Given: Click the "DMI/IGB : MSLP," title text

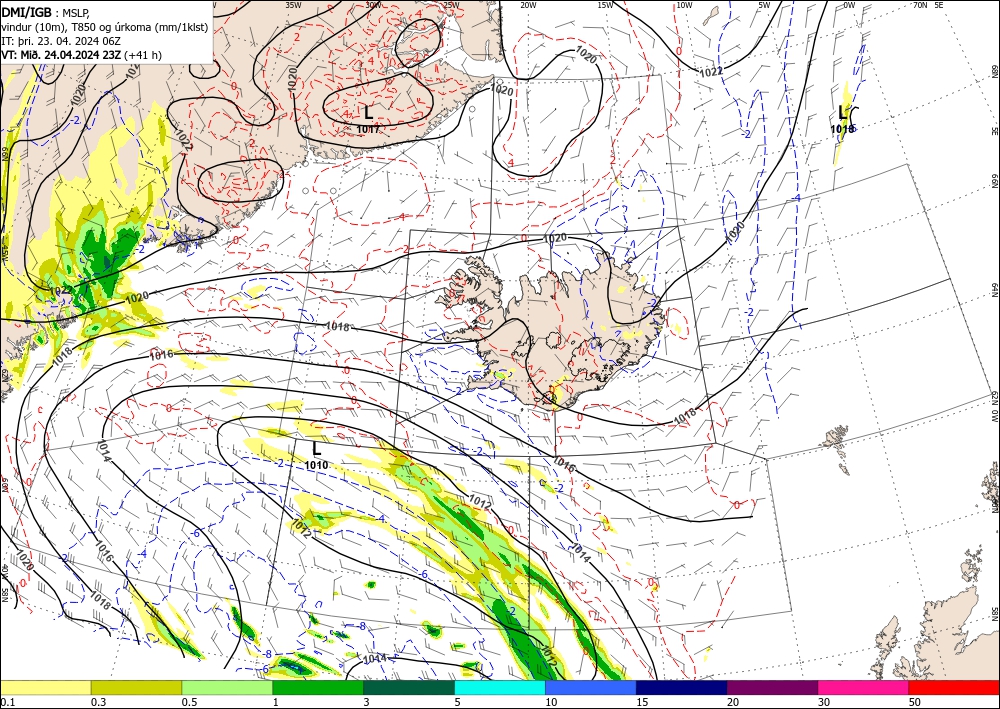Looking at the screenshot, I should tap(45, 11).
